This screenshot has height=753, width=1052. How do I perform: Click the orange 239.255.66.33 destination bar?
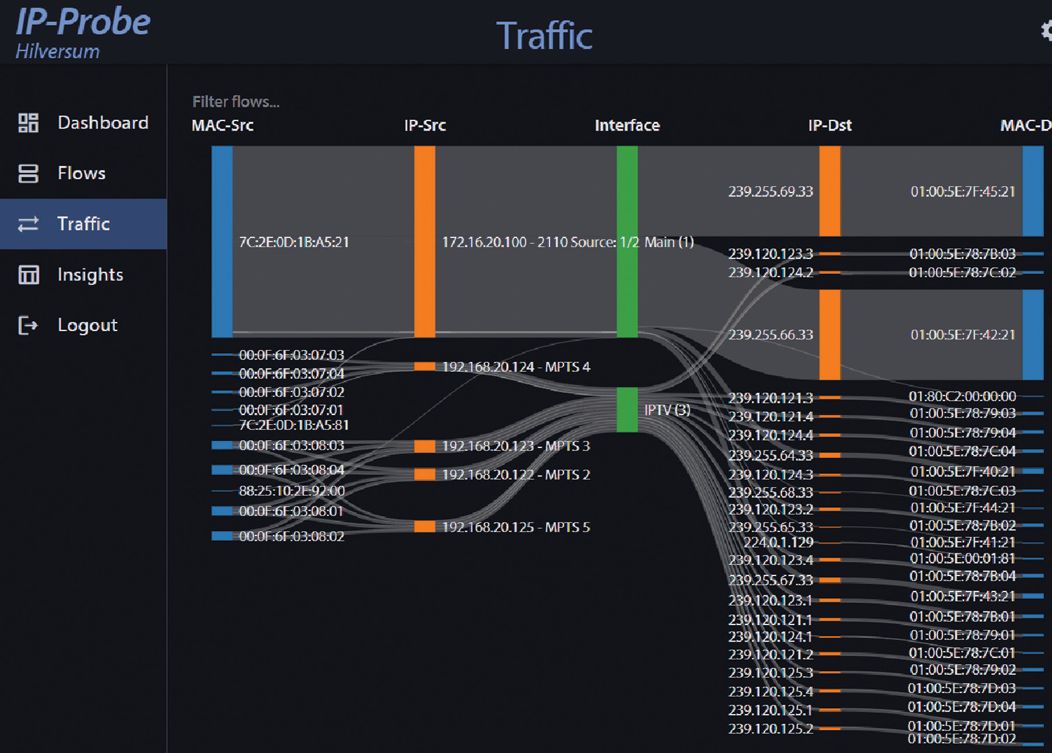pos(829,335)
